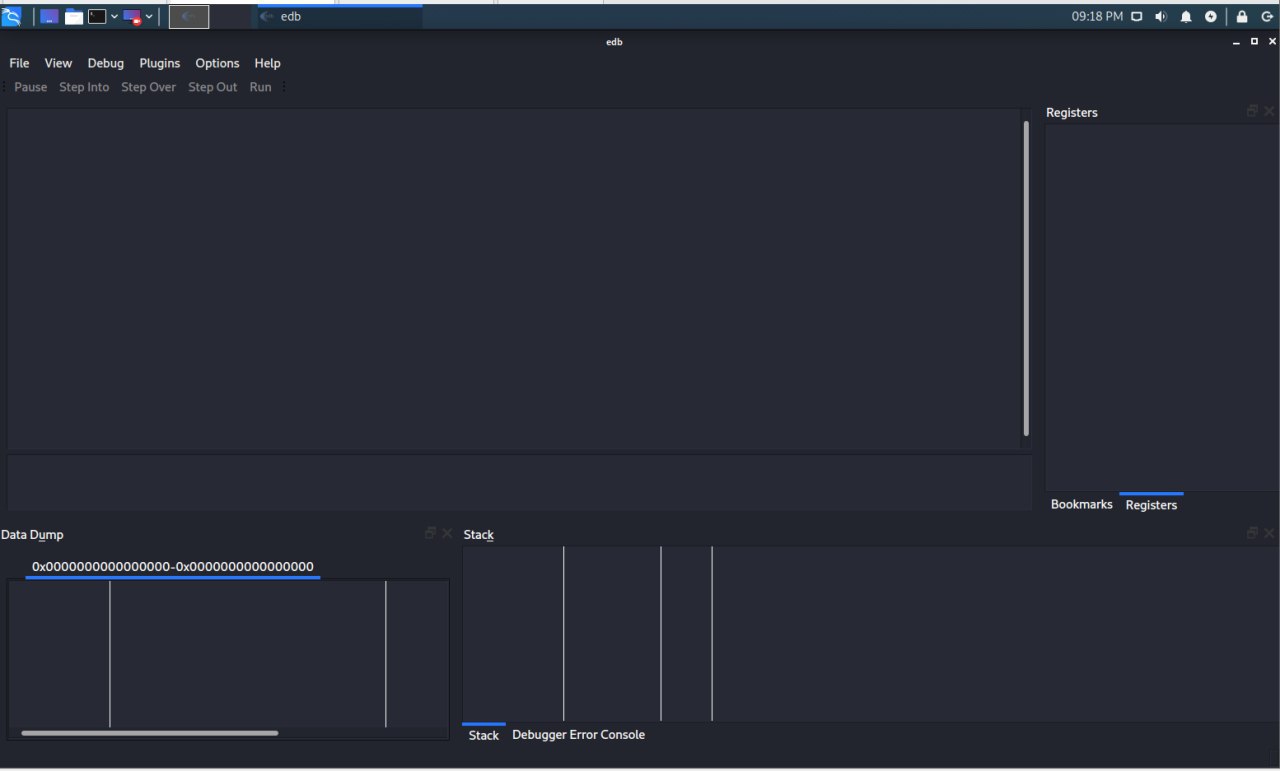
Task: Click the Pause toolbar button
Action: pyautogui.click(x=30, y=87)
